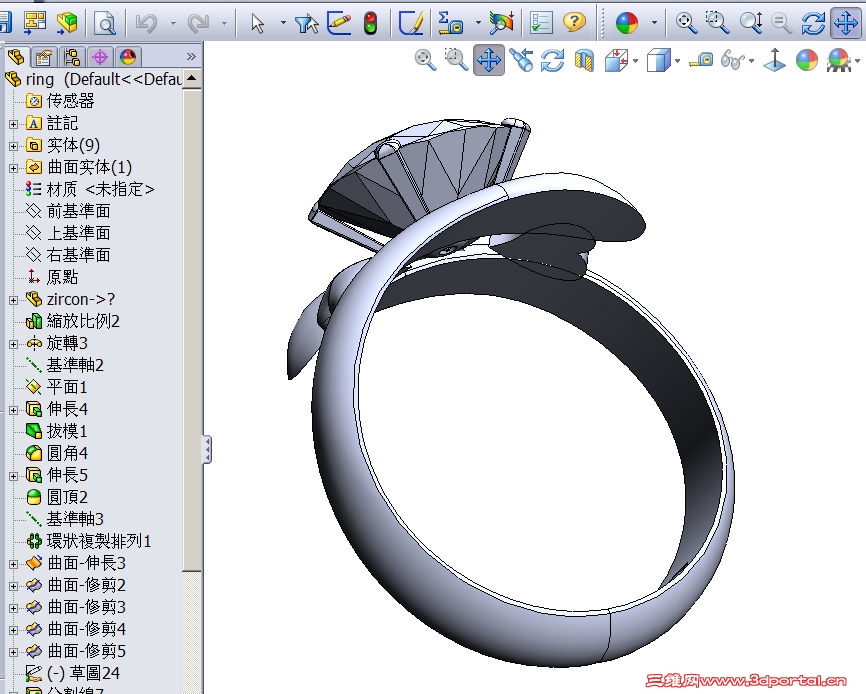
Task: Open the View Orientation dropdown arrow
Action: (x=636, y=61)
